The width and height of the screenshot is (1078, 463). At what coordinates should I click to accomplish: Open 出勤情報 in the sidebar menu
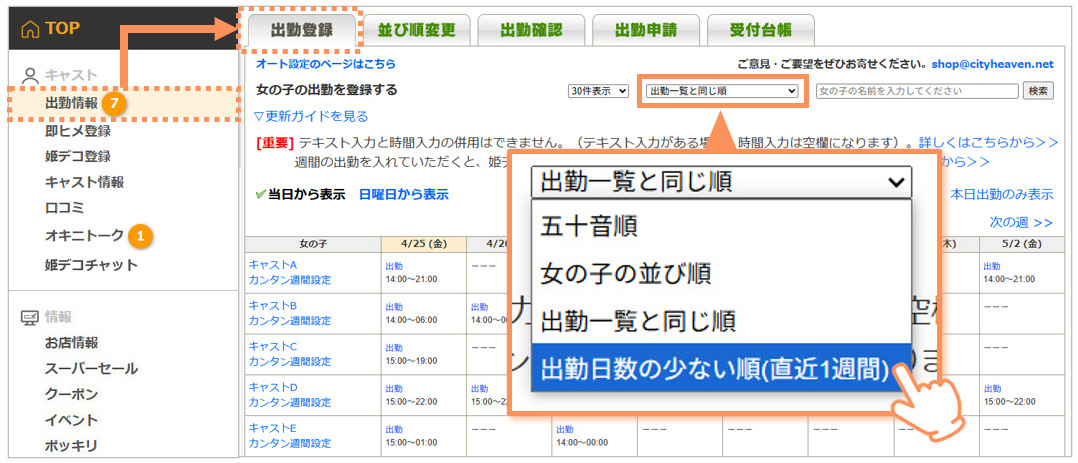tap(71, 104)
